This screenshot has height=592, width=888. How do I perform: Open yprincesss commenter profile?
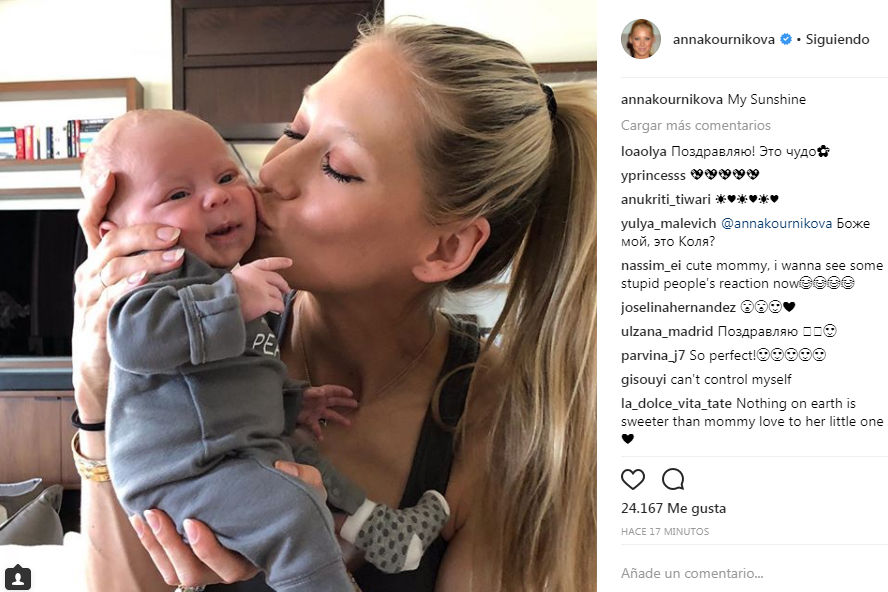click(653, 175)
